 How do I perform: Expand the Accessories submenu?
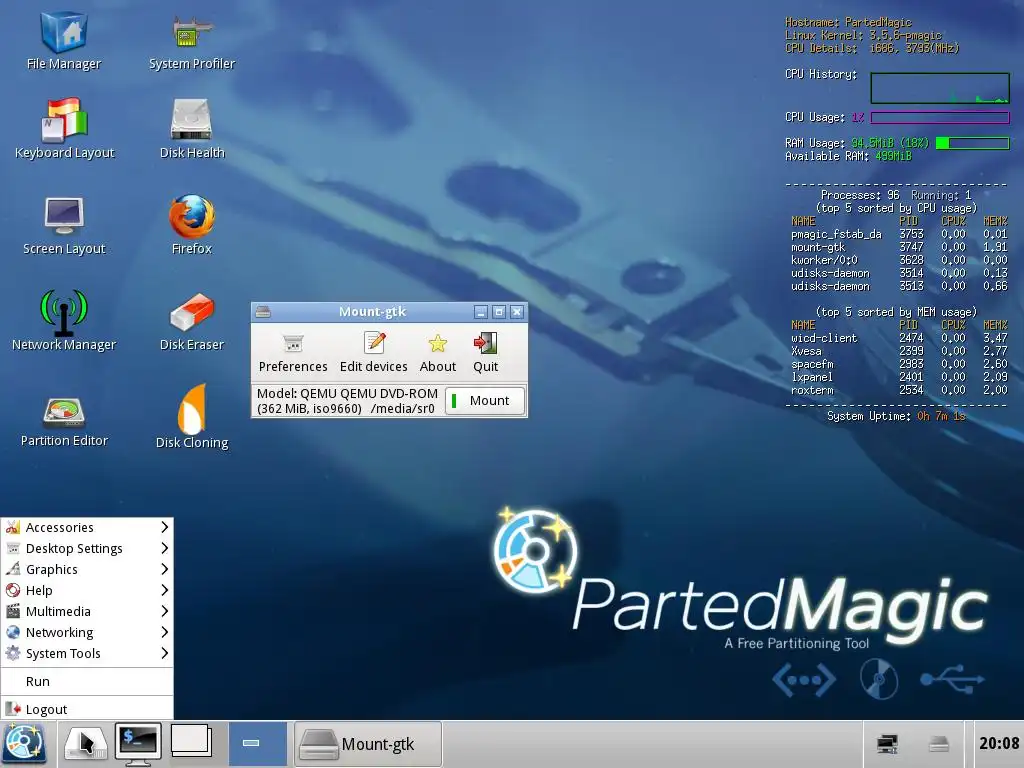(x=87, y=527)
